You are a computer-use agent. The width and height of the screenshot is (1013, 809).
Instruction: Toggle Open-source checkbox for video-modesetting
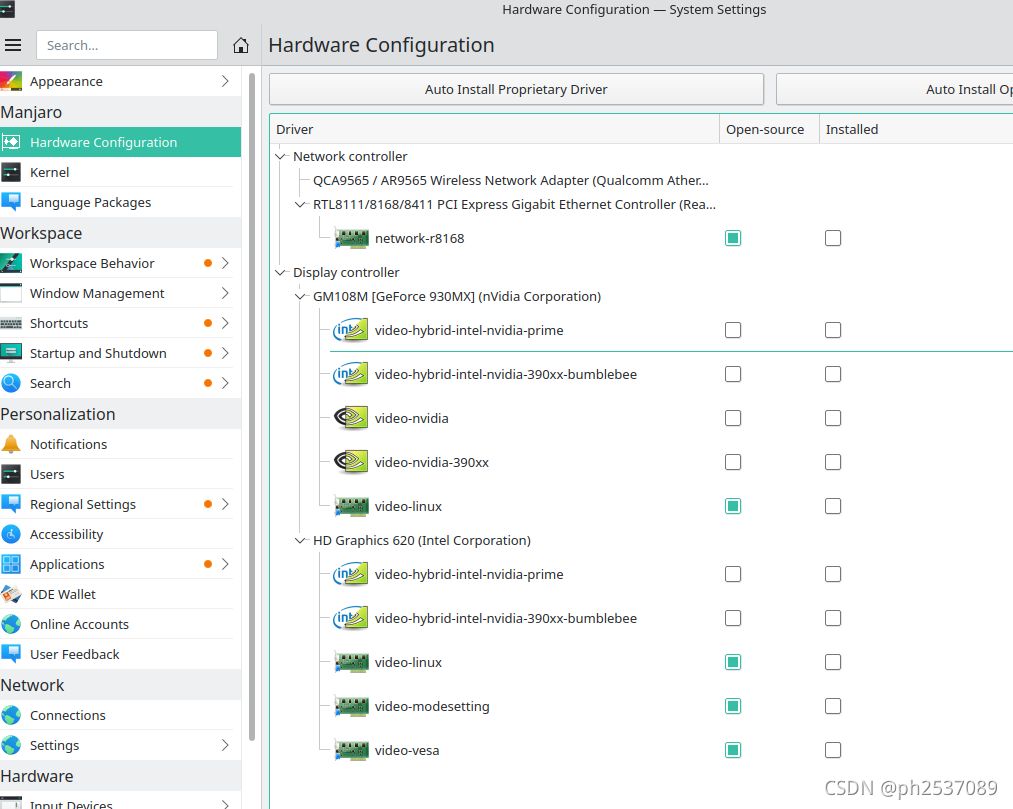(733, 706)
